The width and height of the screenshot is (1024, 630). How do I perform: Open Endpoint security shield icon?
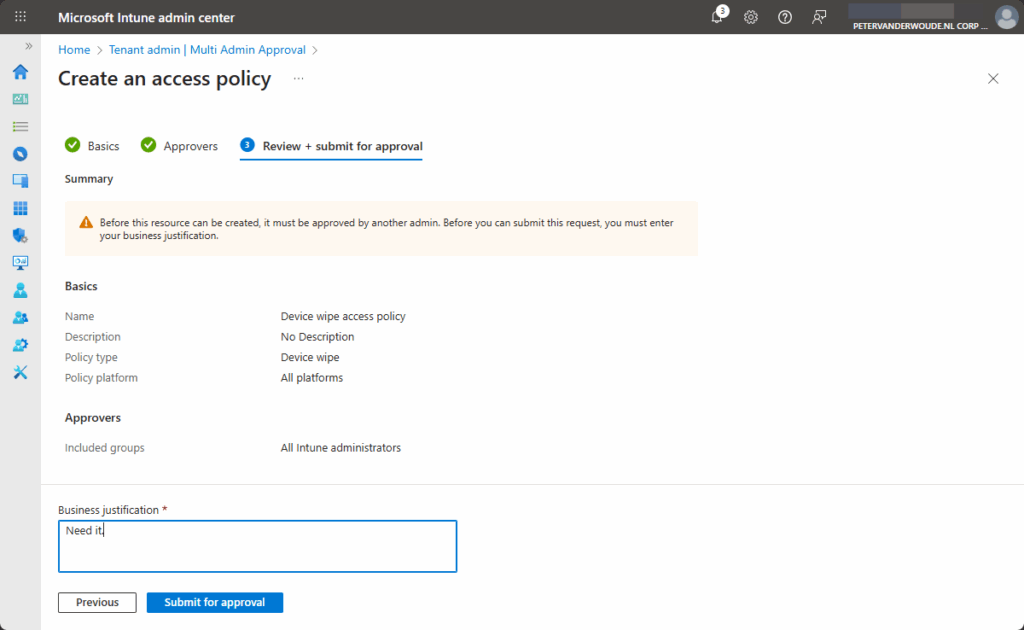[x=20, y=235]
